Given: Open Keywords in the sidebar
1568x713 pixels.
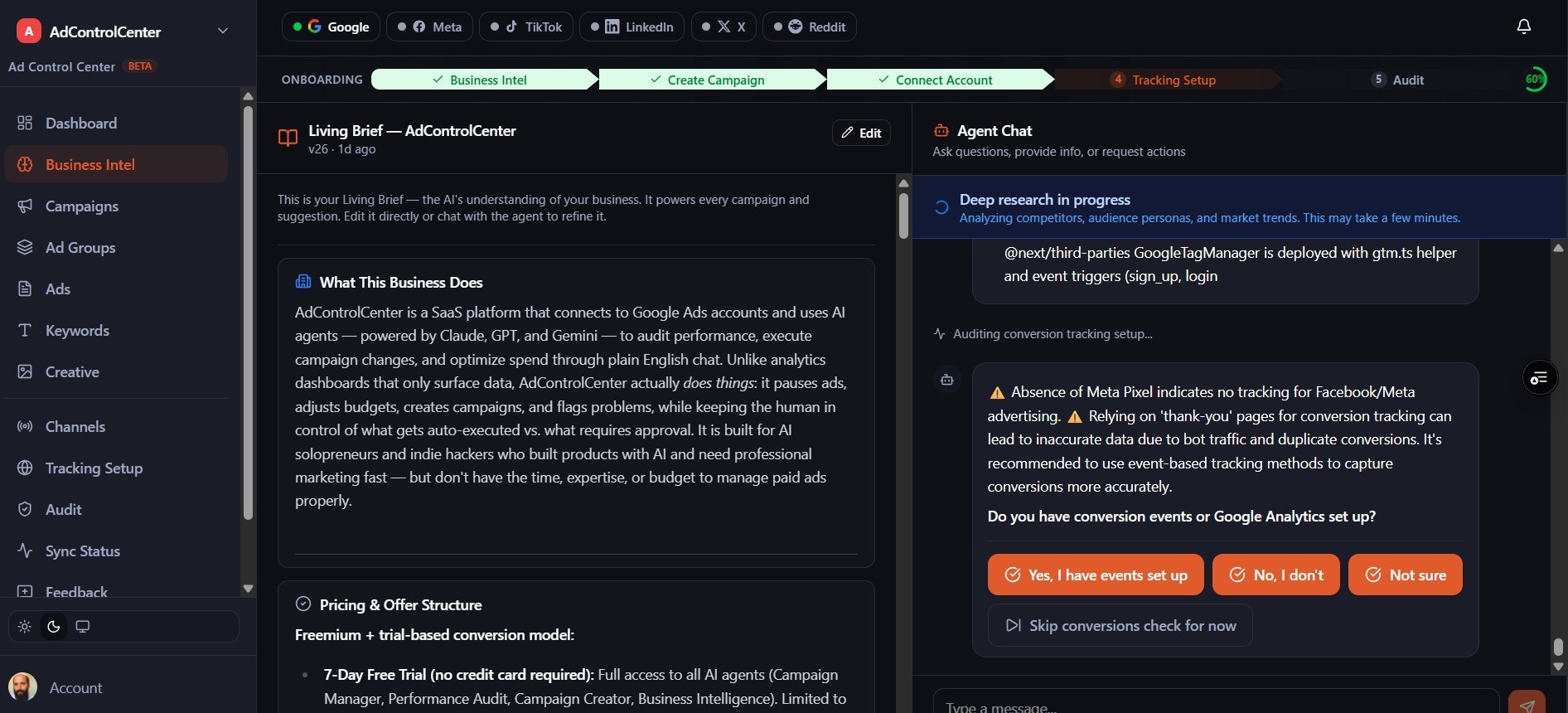Looking at the screenshot, I should click(116, 330).
